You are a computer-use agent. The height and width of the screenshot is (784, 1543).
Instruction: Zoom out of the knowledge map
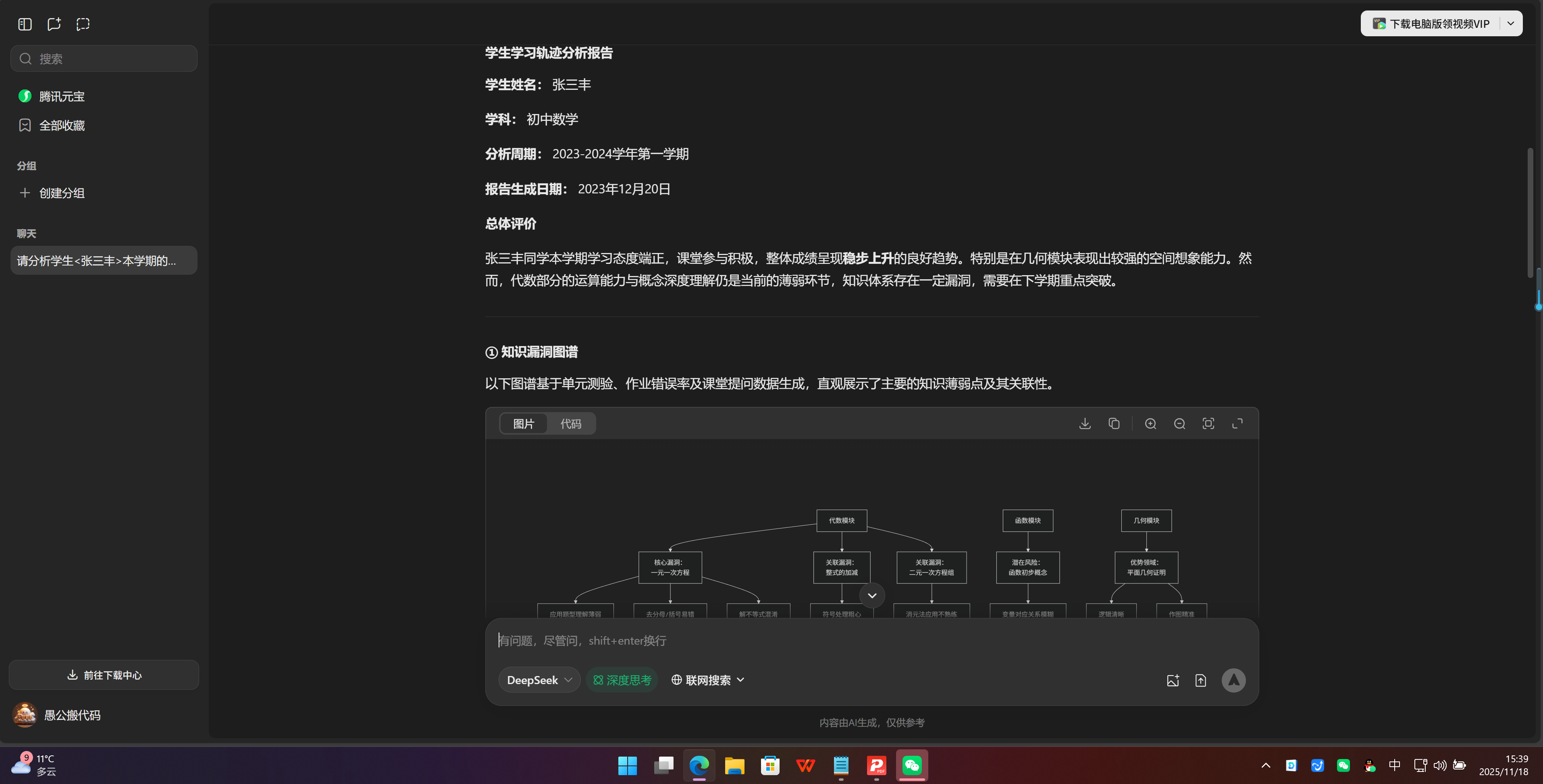pos(1179,423)
